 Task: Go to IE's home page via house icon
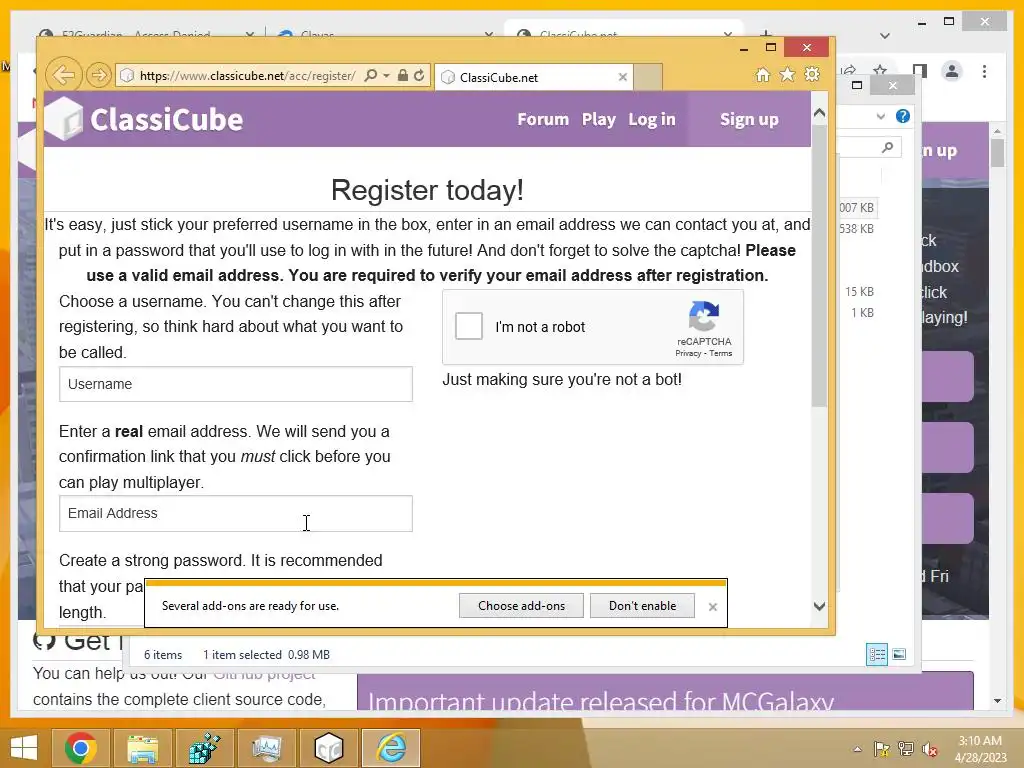click(x=763, y=74)
